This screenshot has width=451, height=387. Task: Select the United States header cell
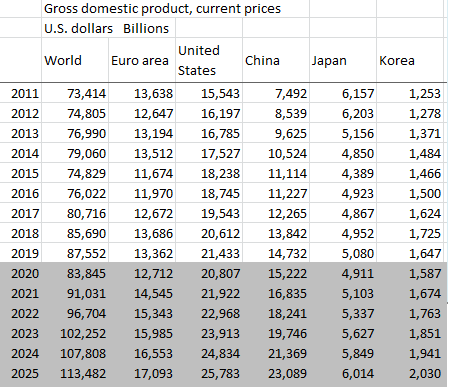pyautogui.click(x=209, y=60)
